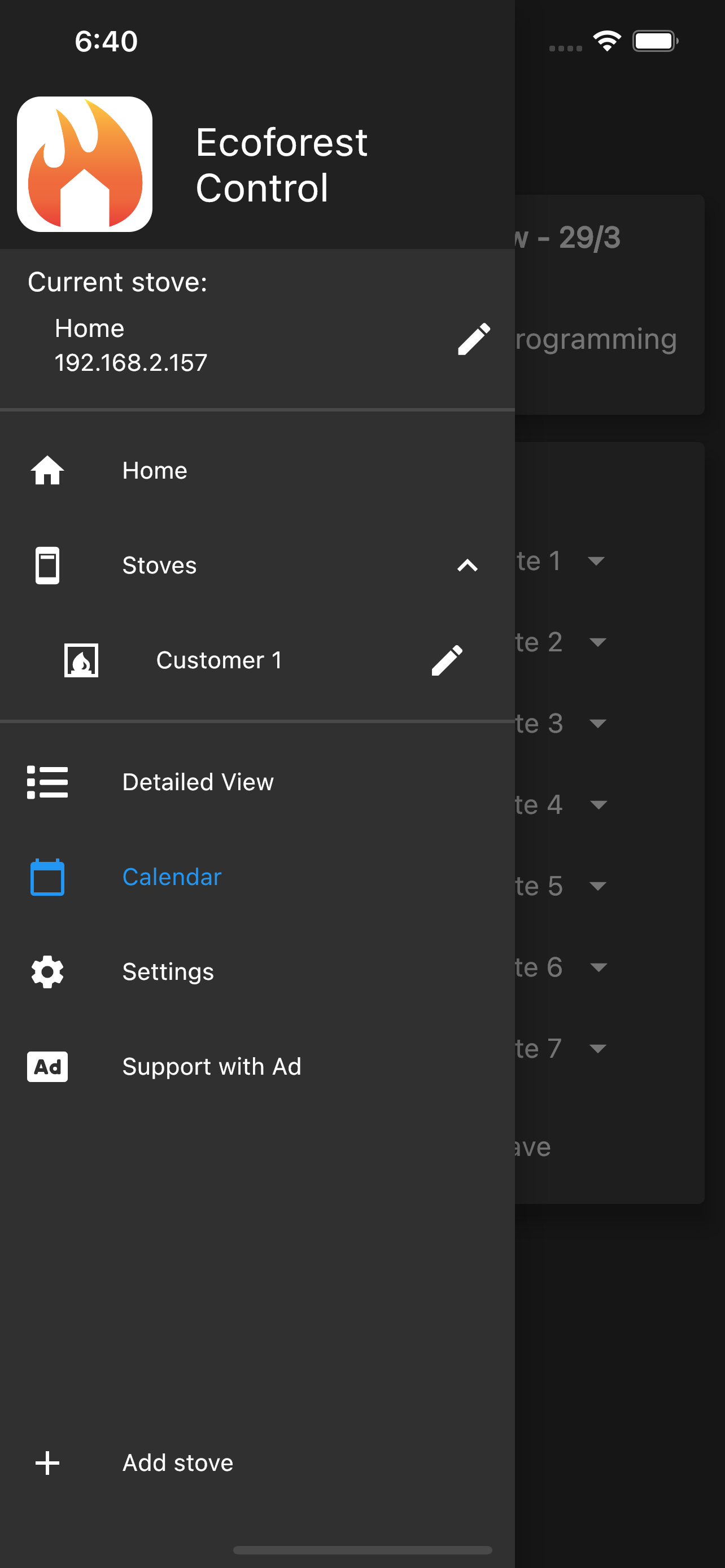This screenshot has height=1568, width=725.
Task: Click the plus icon for Add stove
Action: pos(47,1462)
